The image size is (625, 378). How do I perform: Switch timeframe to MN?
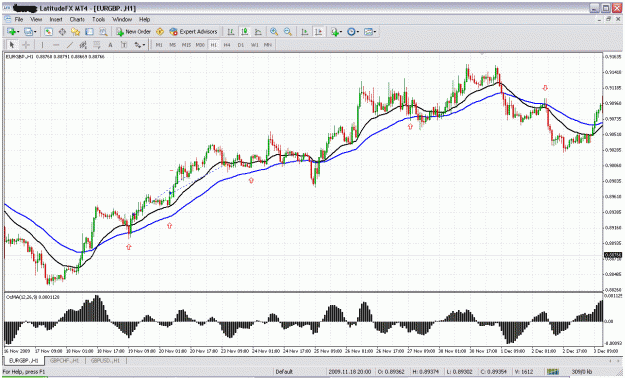(x=267, y=45)
